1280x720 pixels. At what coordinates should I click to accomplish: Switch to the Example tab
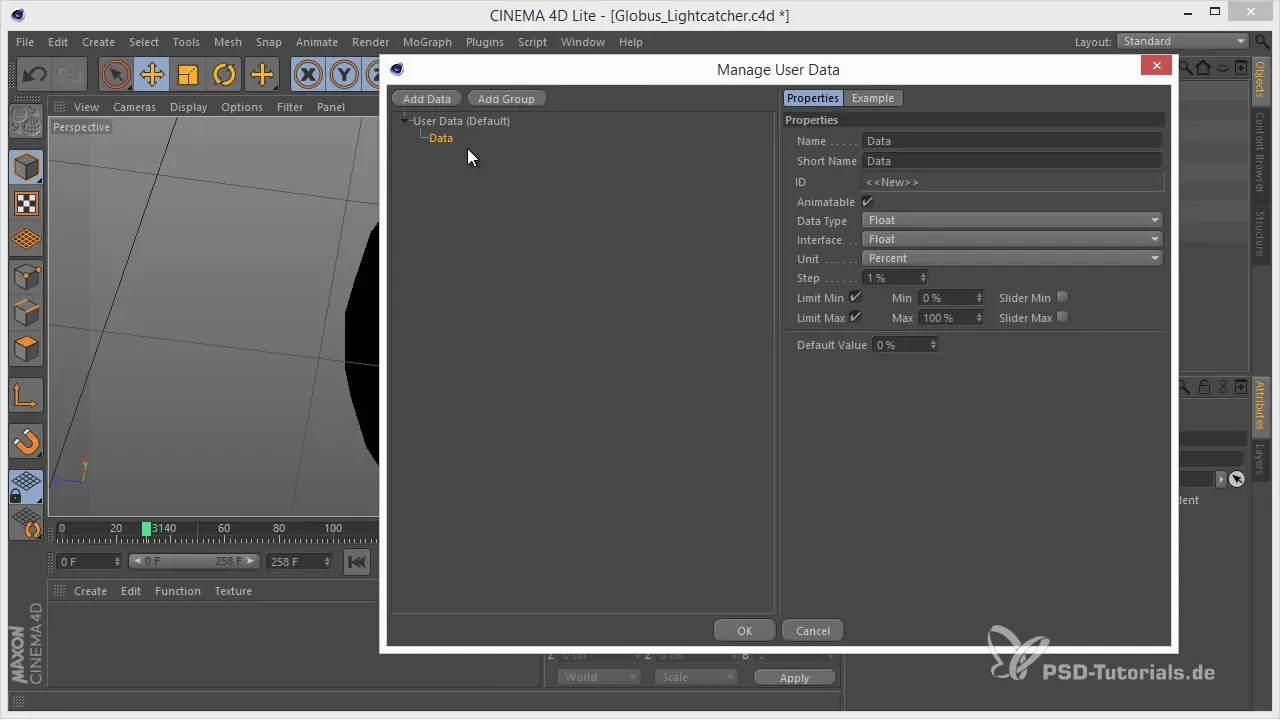pyautogui.click(x=873, y=98)
